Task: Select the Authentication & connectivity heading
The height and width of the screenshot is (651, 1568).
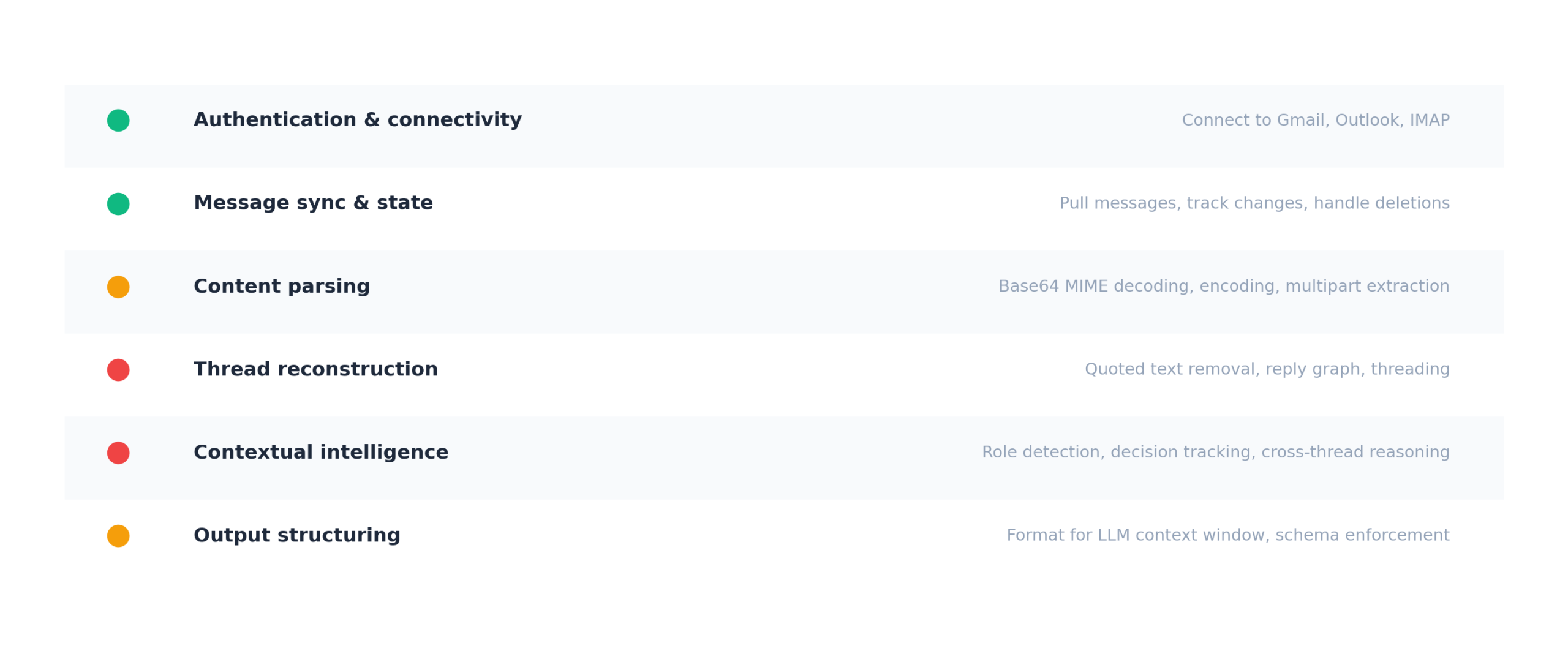Action: coord(357,119)
